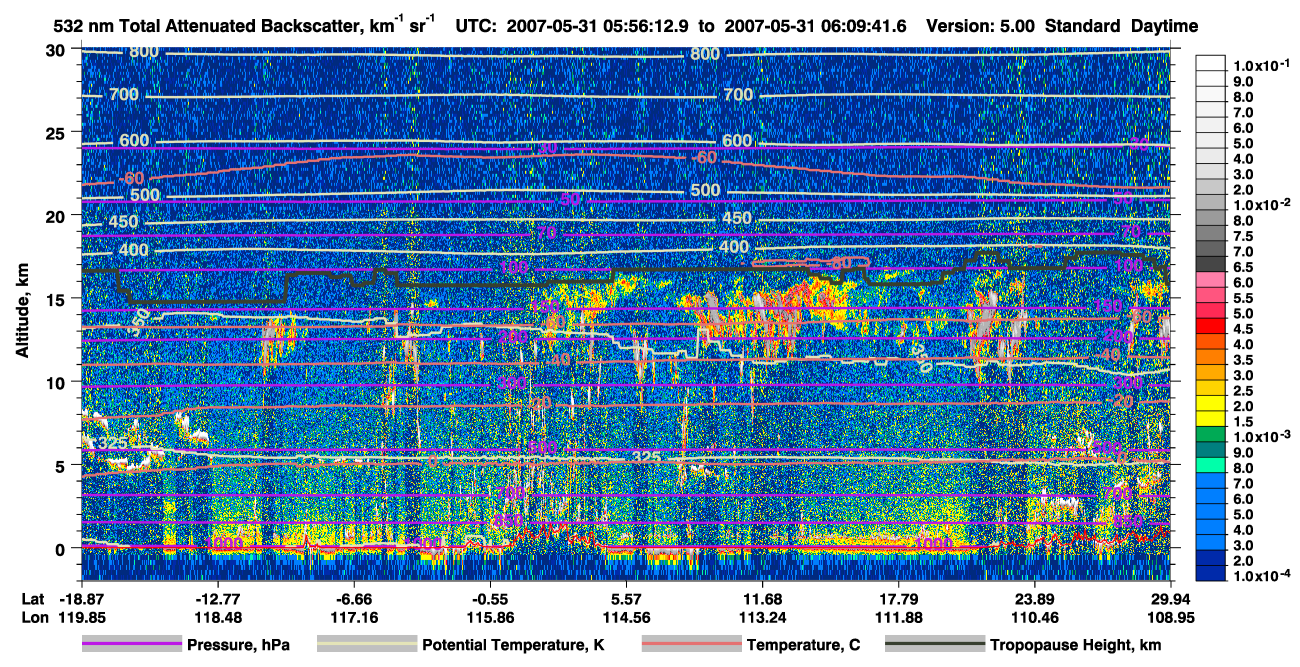
Task: Click the longitude value '110.46'
Action: click(1035, 618)
